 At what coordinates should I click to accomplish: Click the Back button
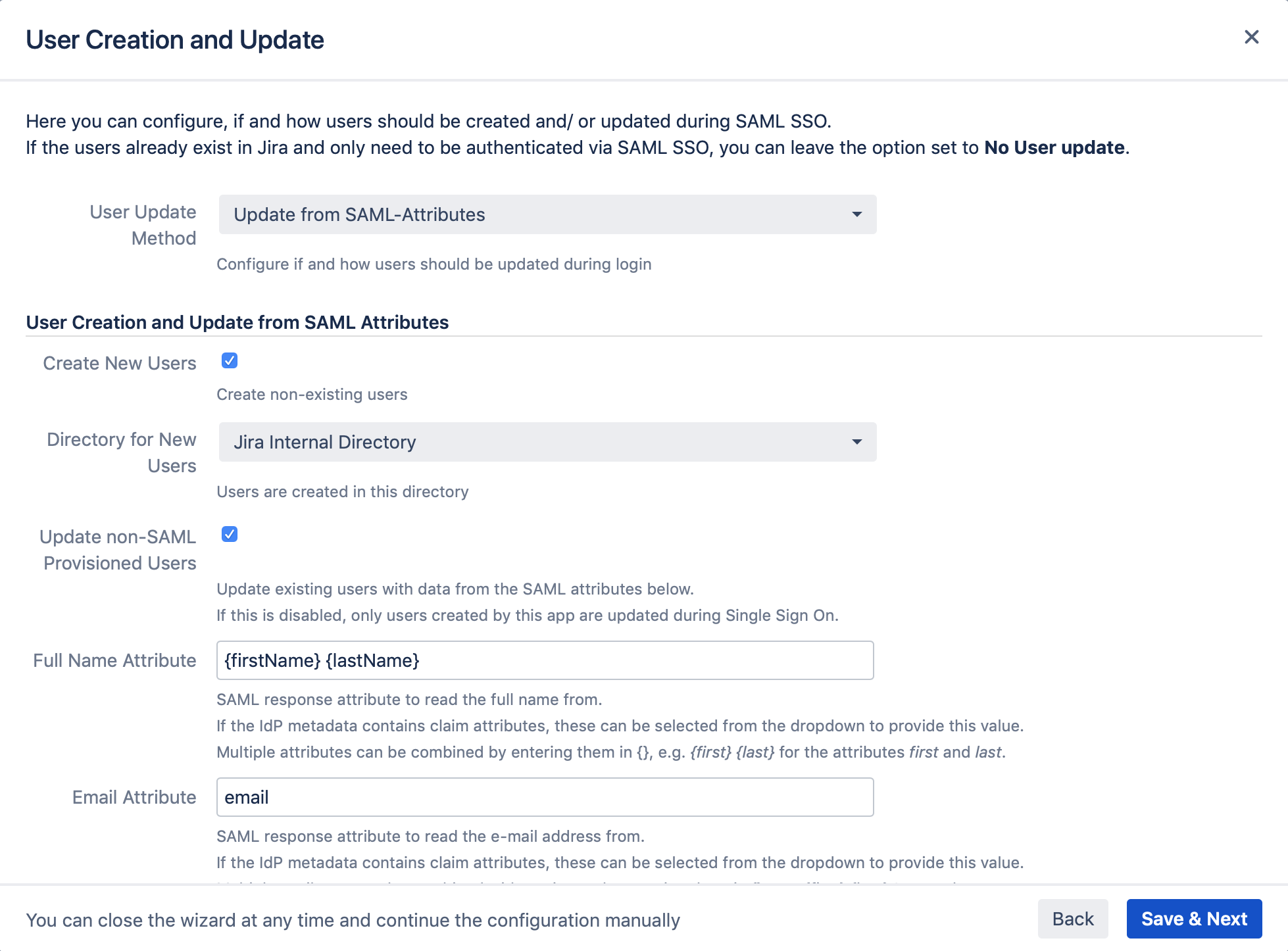(x=1072, y=919)
